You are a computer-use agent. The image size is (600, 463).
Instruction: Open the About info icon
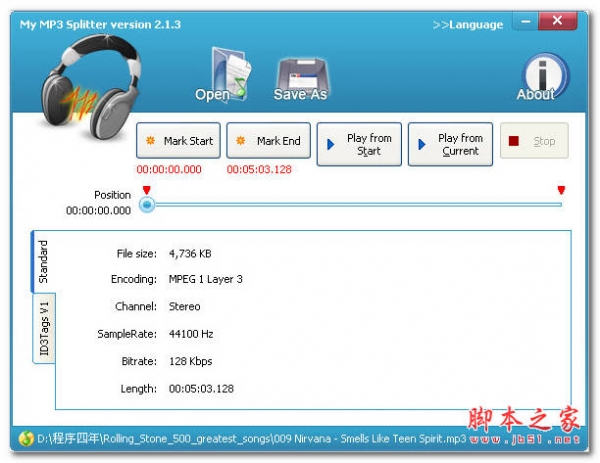point(543,78)
